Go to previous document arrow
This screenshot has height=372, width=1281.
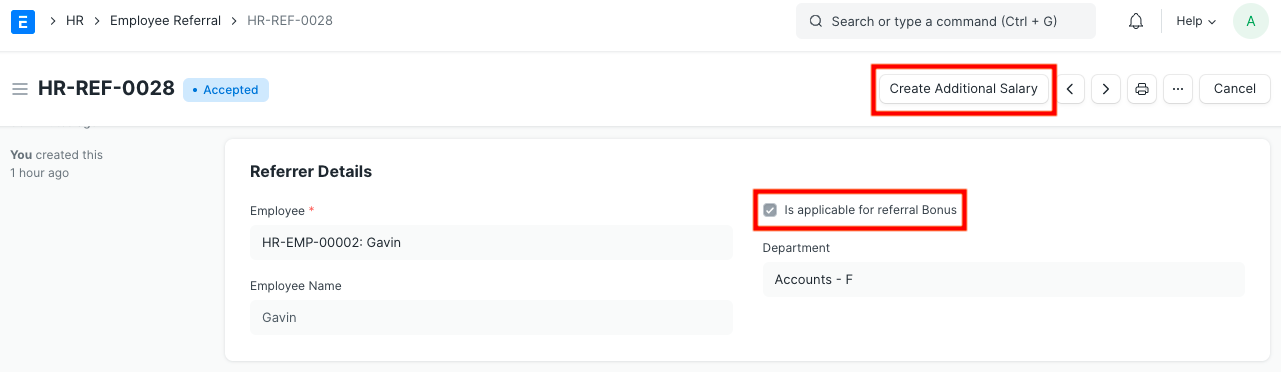[1070, 89]
